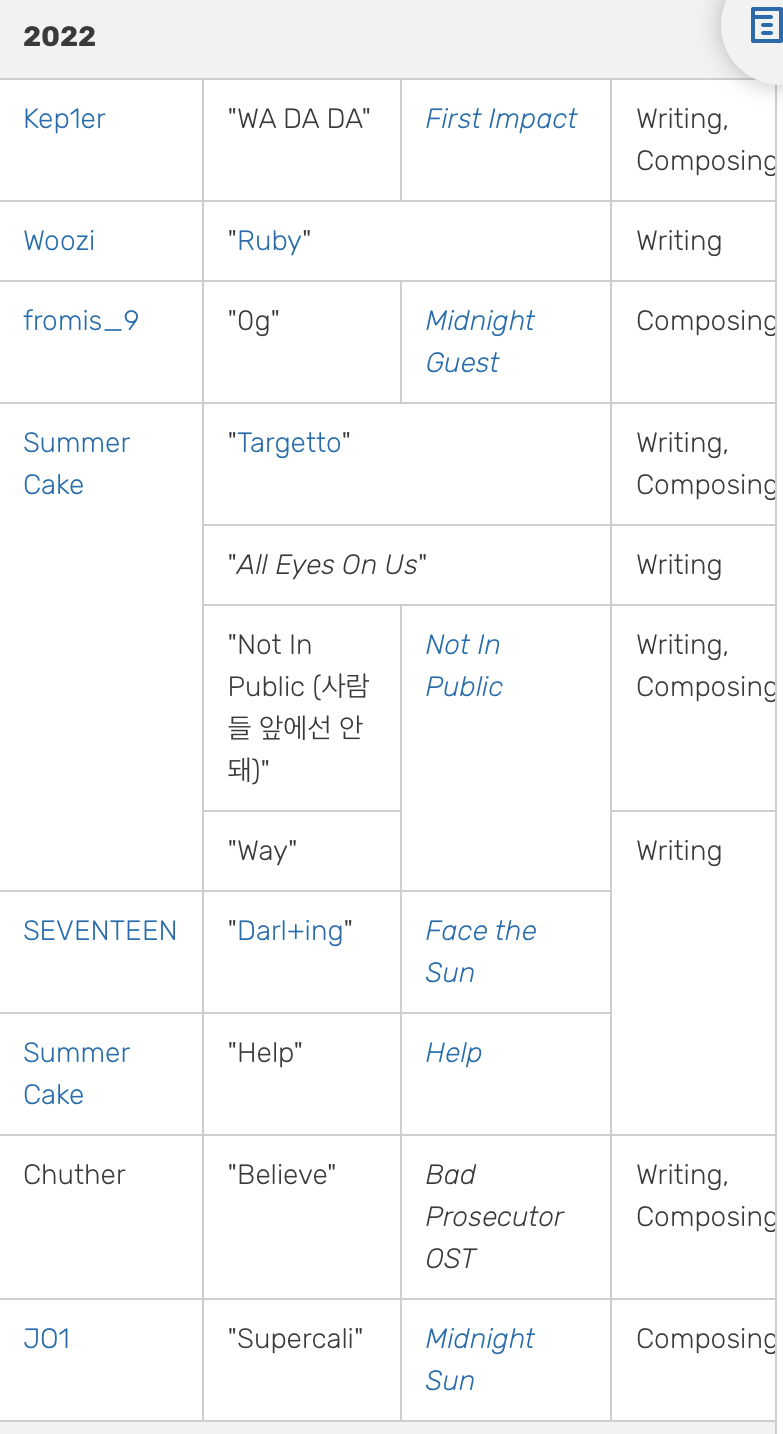The width and height of the screenshot is (783, 1434).
Task: Open the Help album link
Action: 454,1053
